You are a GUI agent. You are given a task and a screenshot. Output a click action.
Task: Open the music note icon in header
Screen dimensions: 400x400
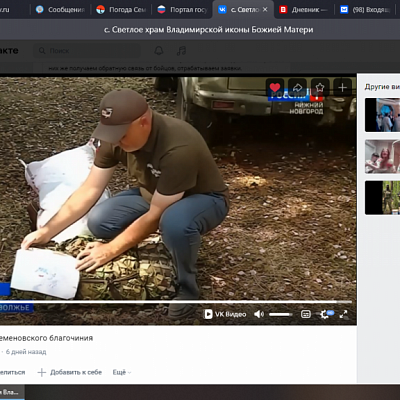[181, 51]
